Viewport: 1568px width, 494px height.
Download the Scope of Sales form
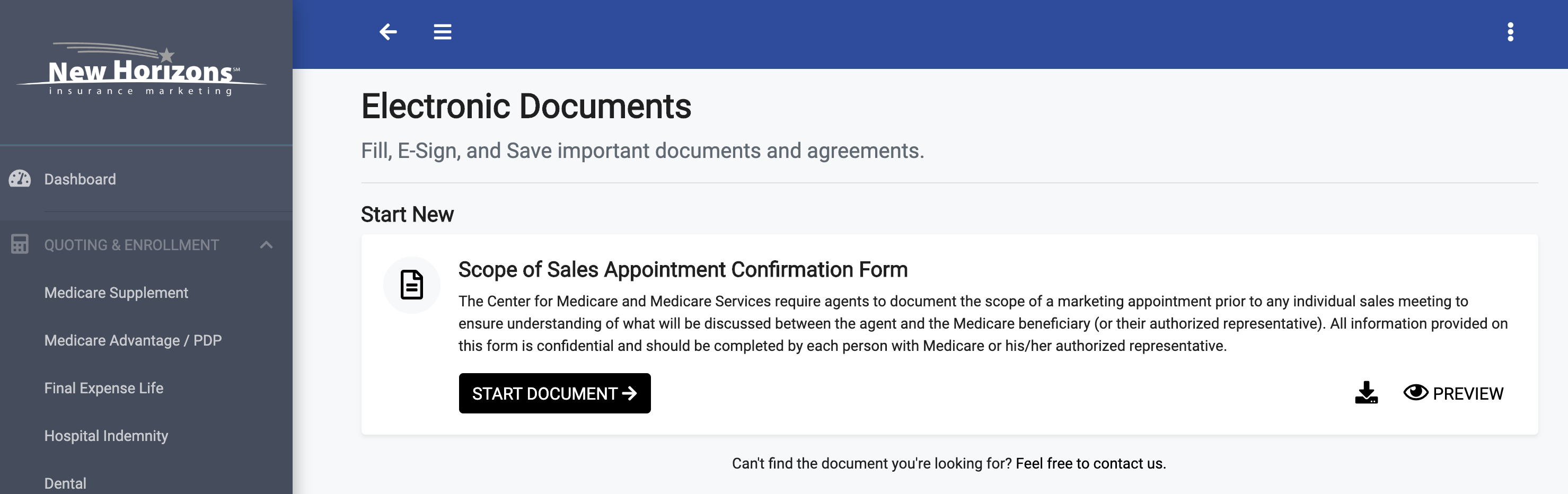coord(1367,393)
